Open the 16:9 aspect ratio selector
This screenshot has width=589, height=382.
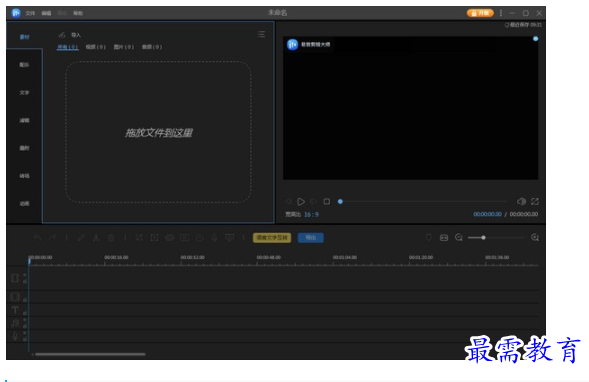(311, 214)
